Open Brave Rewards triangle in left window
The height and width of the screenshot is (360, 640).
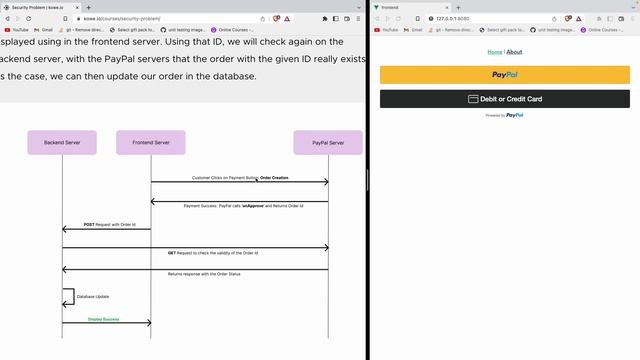(287, 19)
